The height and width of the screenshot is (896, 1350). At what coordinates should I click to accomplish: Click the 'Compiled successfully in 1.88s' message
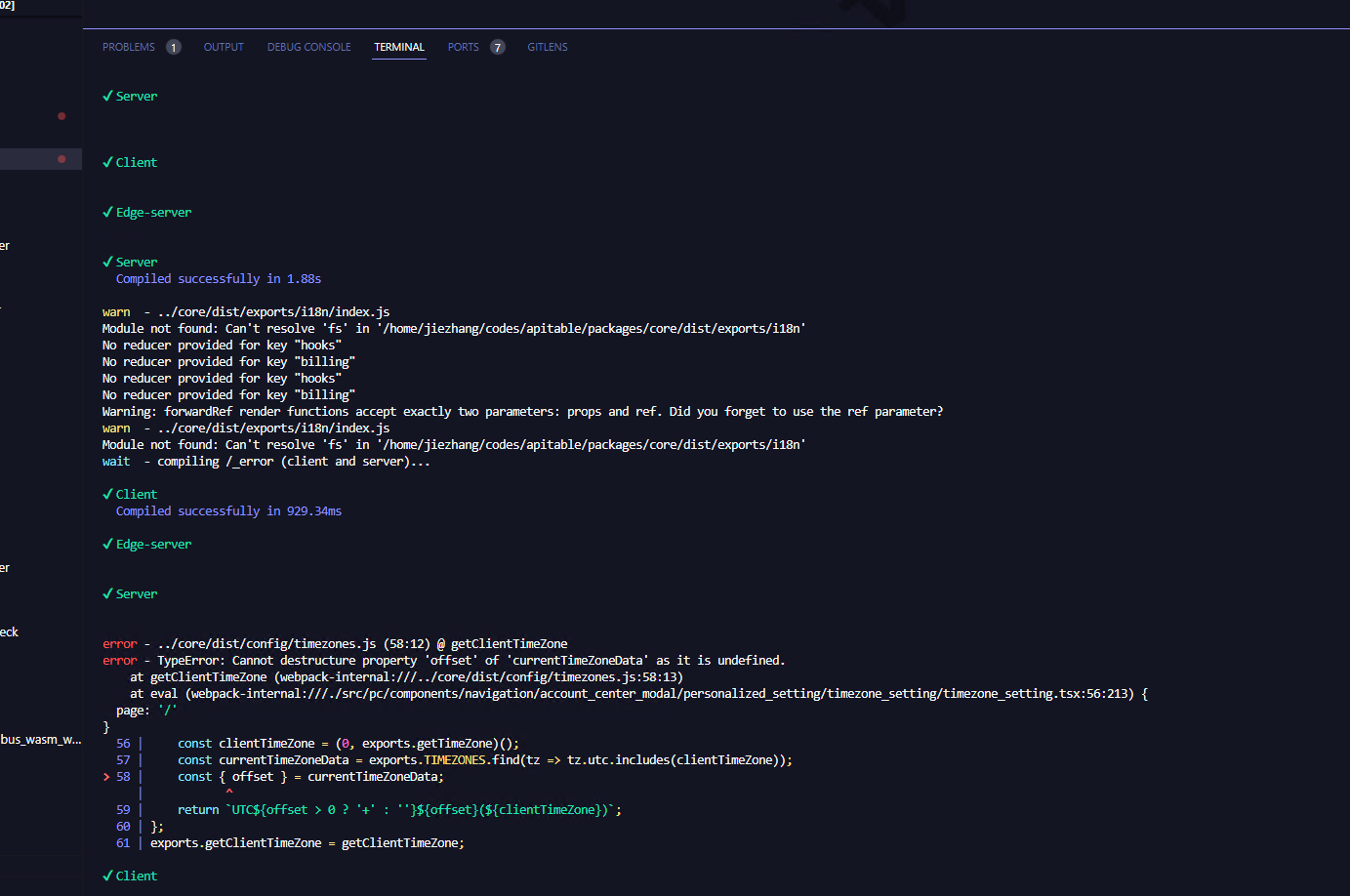pos(219,278)
